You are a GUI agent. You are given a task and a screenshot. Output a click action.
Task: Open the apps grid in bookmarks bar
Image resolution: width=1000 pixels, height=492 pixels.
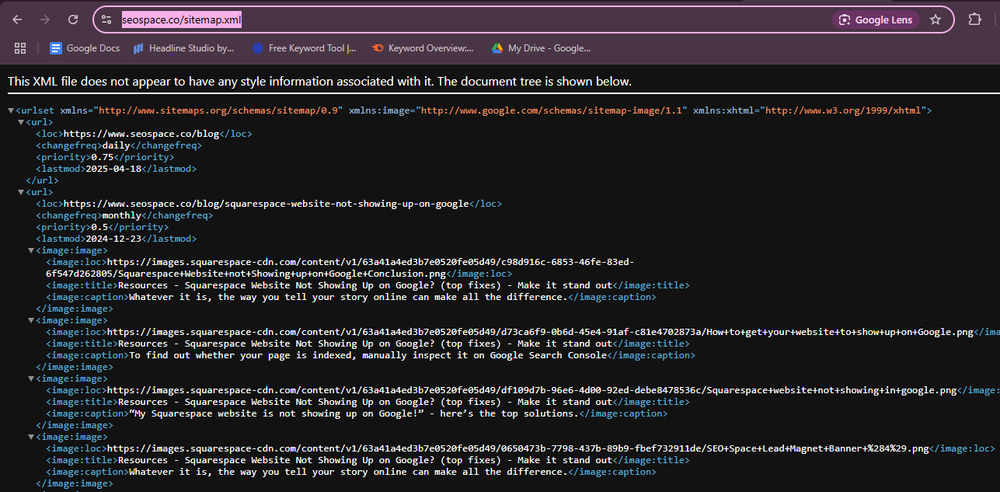[20, 48]
